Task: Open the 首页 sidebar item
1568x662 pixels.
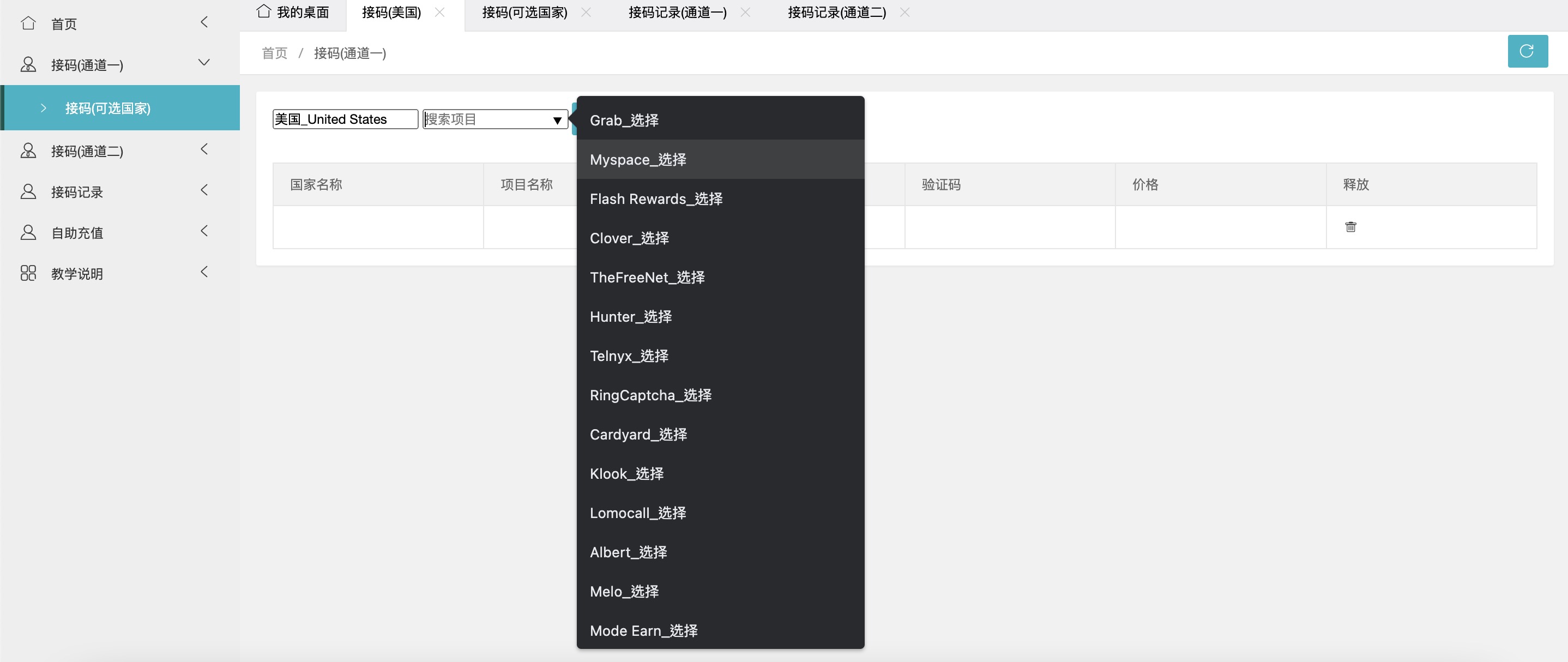Action: [120, 23]
